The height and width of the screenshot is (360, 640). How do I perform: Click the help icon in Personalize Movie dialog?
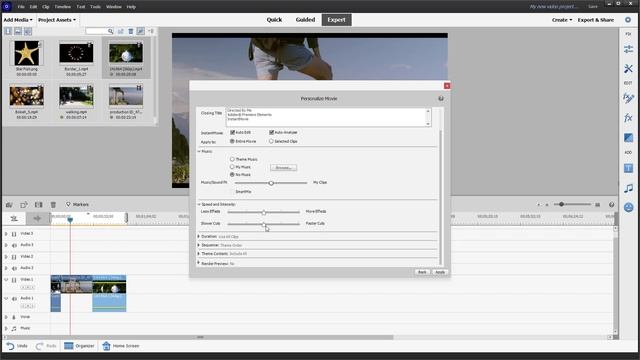(x=441, y=98)
